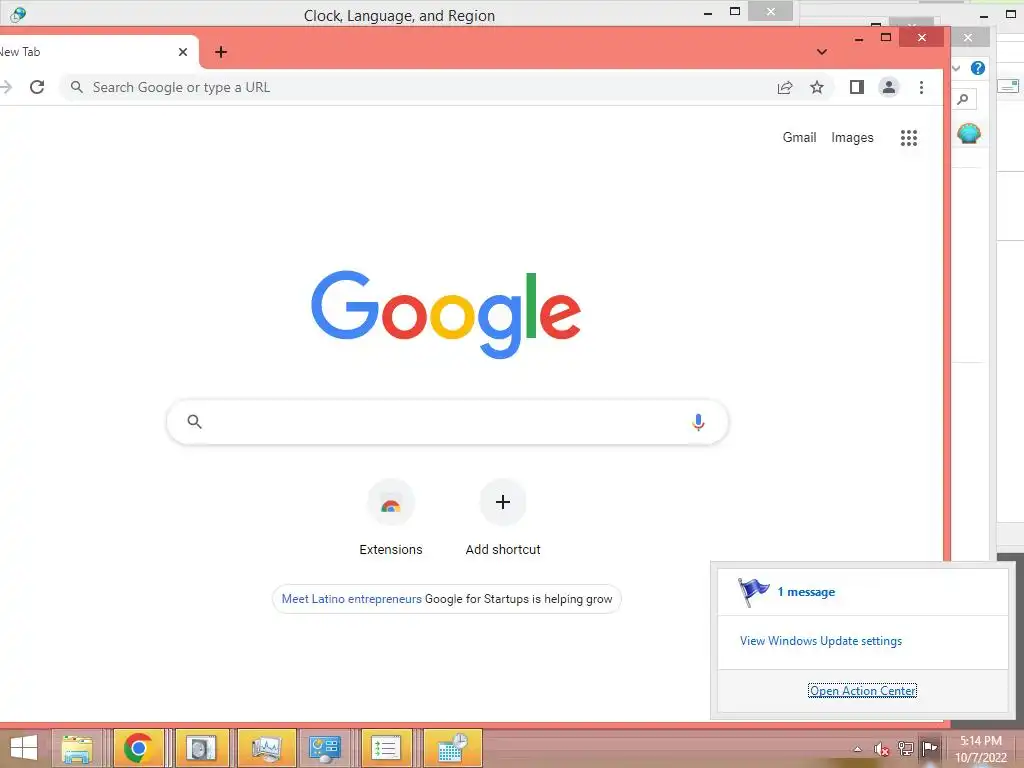
Task: Maximize the Clock, Language, and Region window
Action: click(735, 11)
